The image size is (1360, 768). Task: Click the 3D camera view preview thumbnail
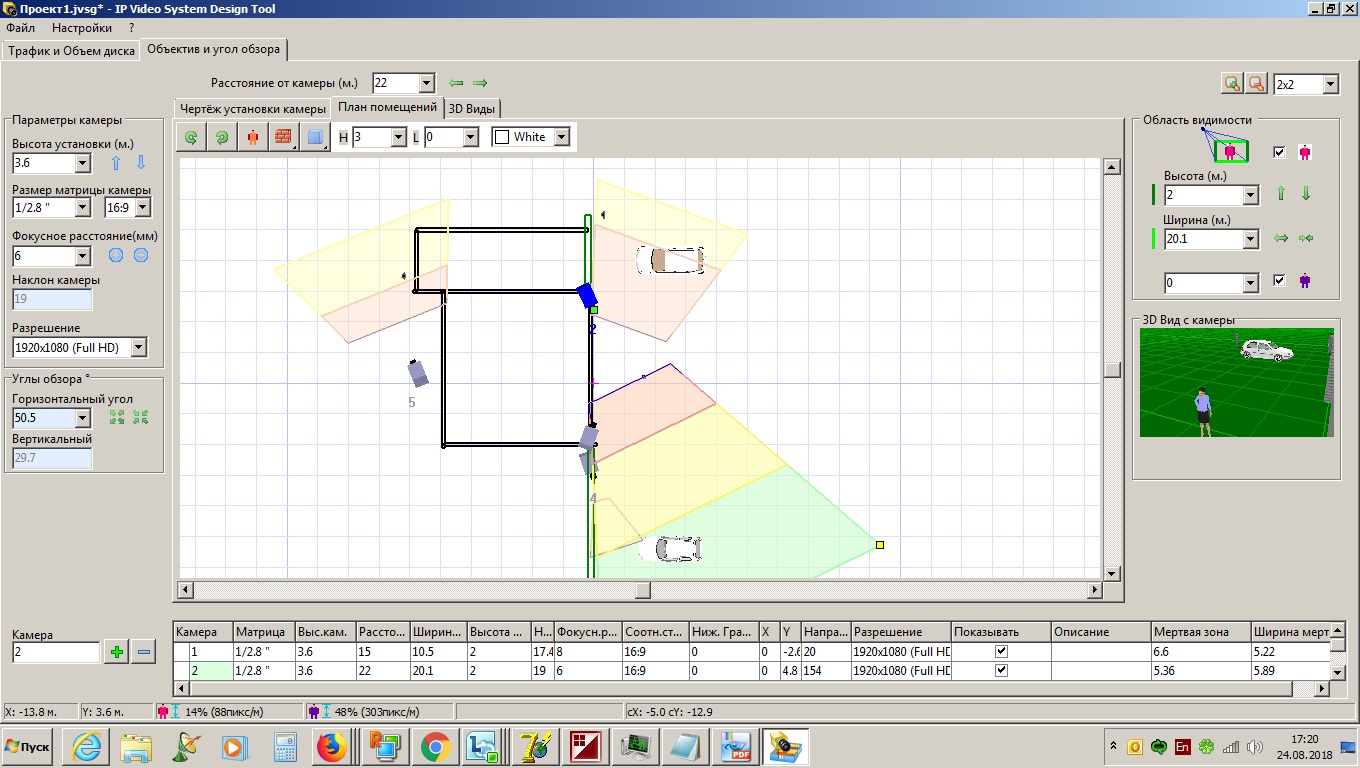pos(1236,382)
